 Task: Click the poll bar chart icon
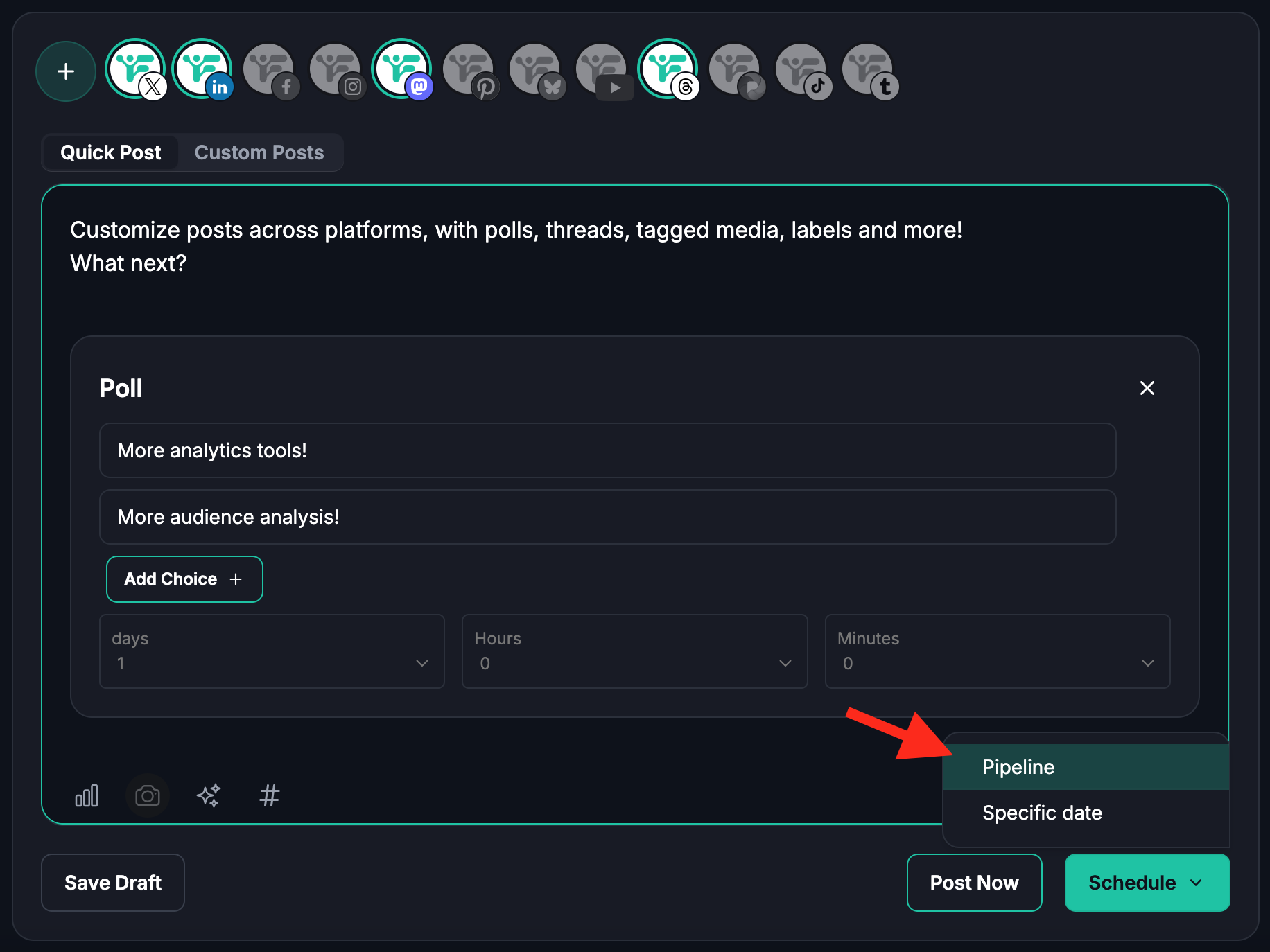pyautogui.click(x=87, y=795)
